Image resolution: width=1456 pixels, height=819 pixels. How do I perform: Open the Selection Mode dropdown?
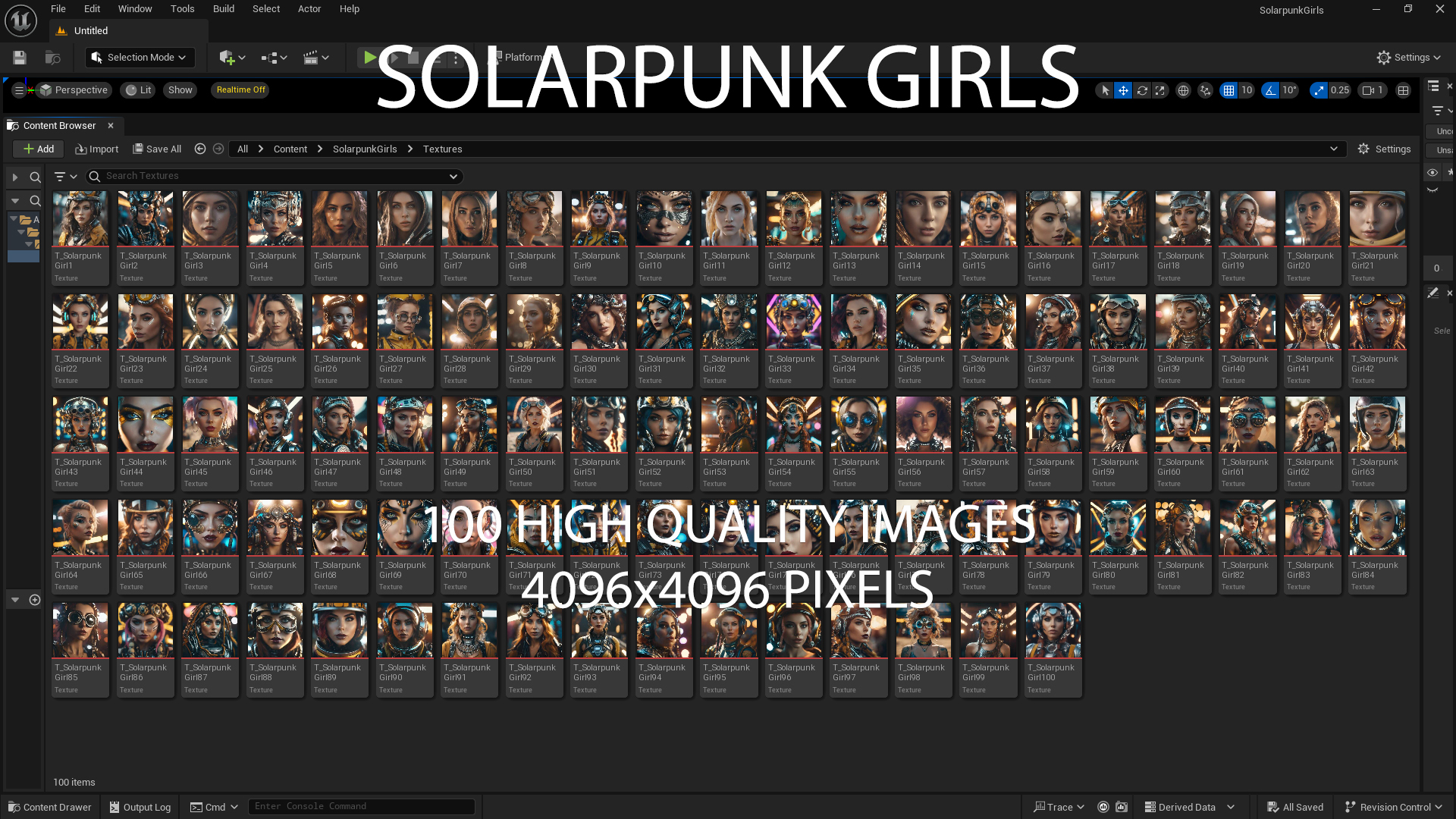point(140,58)
